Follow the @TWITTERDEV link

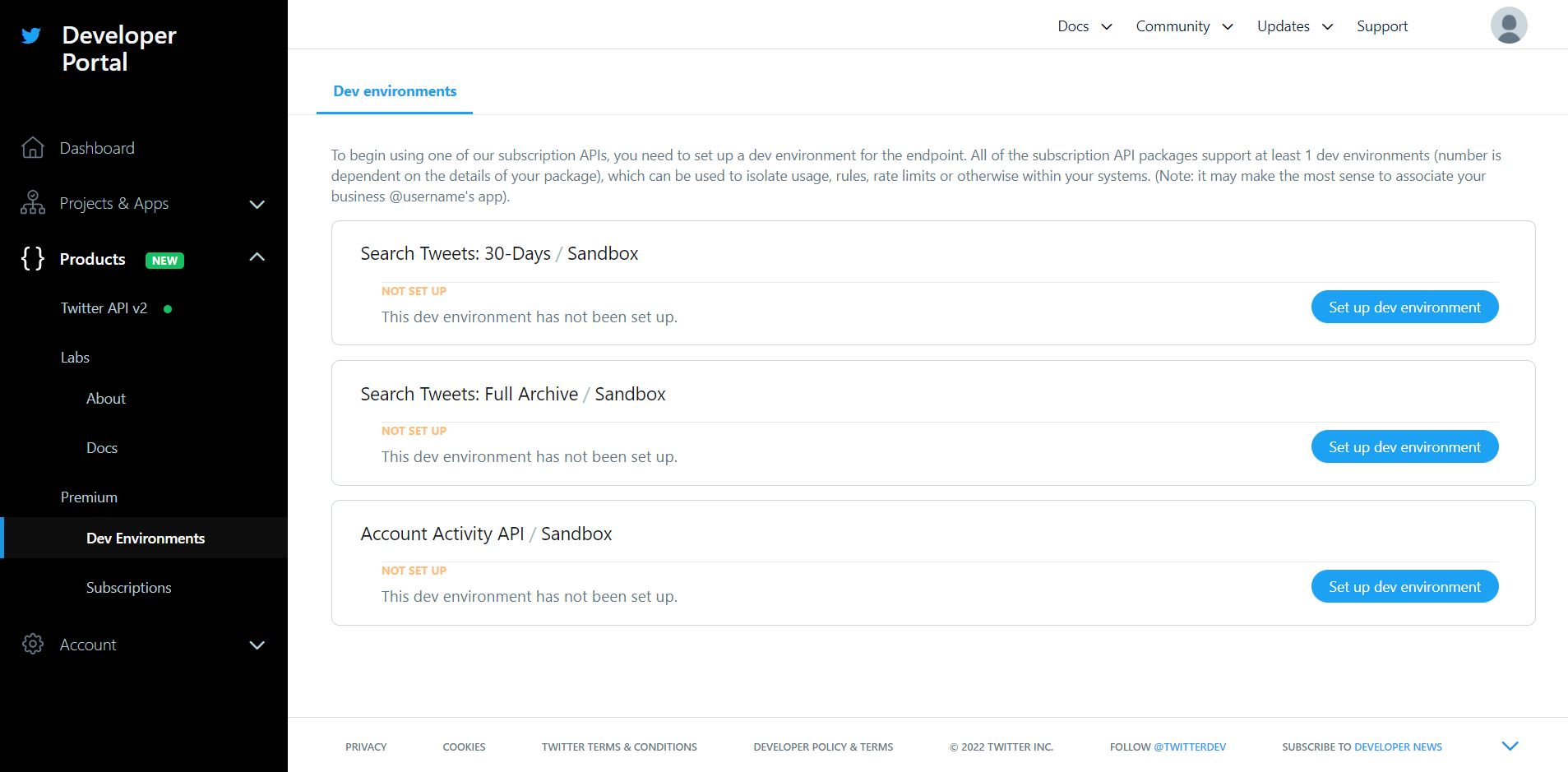pos(1190,747)
